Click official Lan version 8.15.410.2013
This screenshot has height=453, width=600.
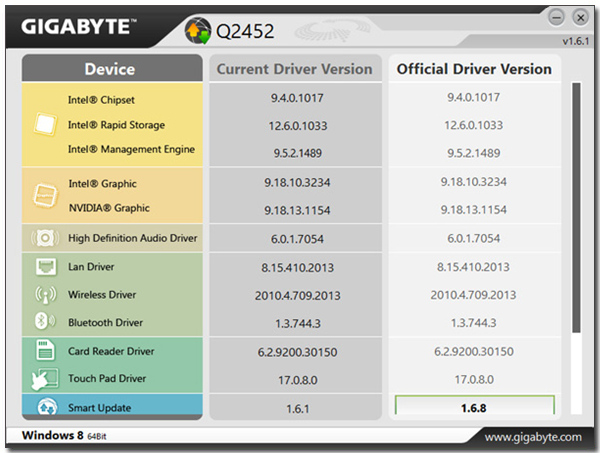point(473,267)
